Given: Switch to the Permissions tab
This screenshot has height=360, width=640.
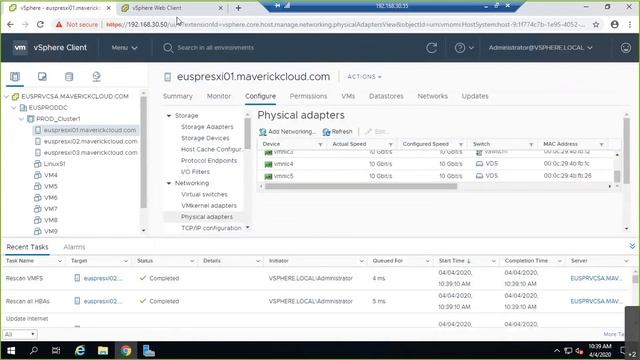Looking at the screenshot, I should (308, 96).
